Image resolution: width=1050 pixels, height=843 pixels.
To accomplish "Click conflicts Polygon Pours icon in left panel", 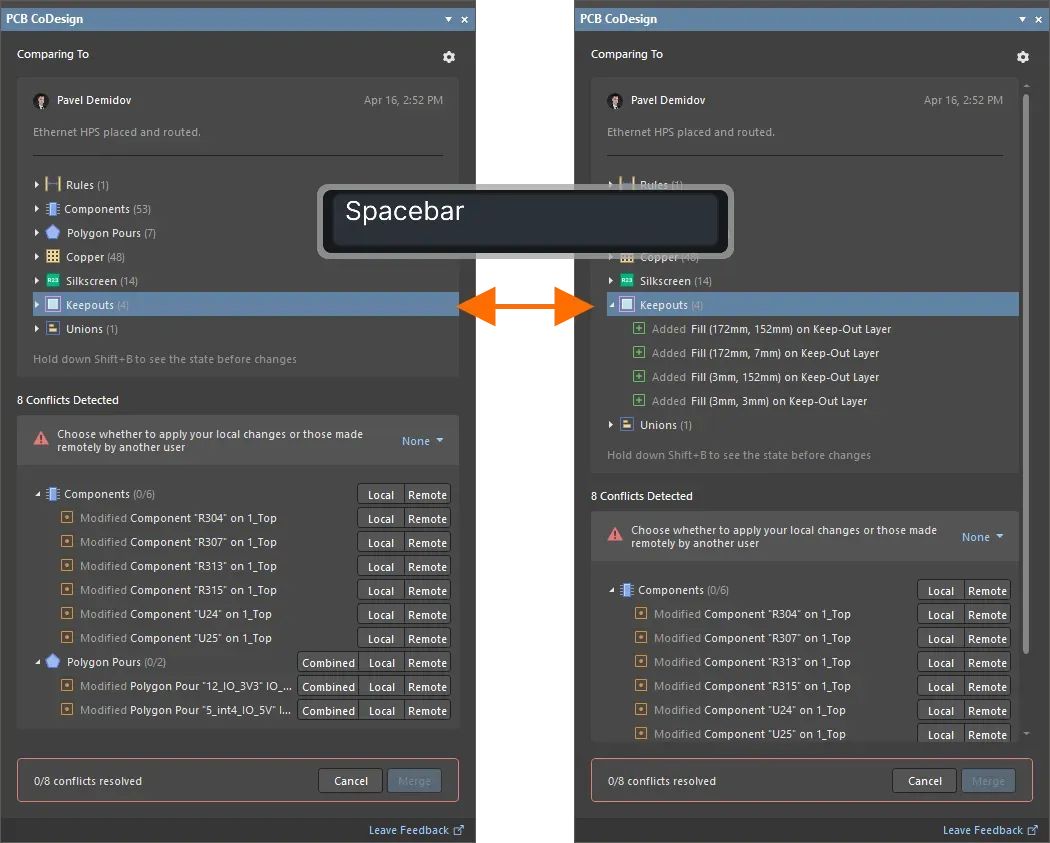I will coord(53,662).
